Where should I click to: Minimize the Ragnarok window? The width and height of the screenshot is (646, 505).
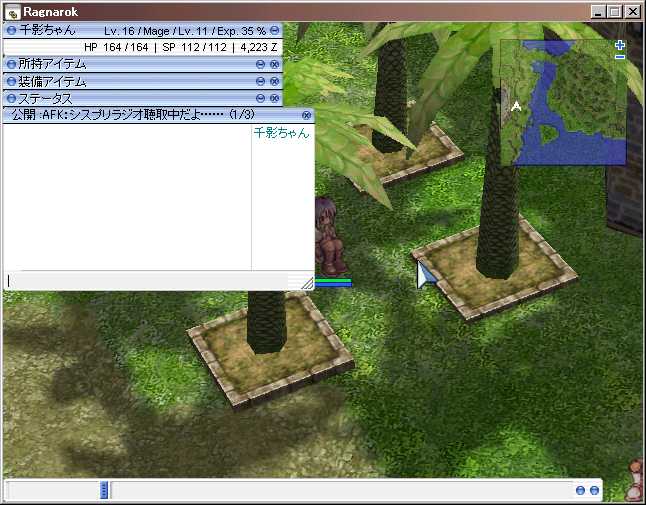[x=598, y=12]
